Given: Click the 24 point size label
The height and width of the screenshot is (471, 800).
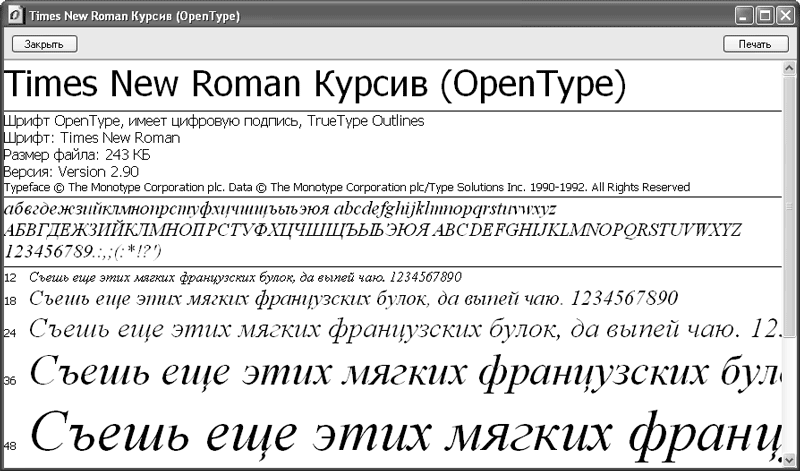Looking at the screenshot, I should coord(10,333).
